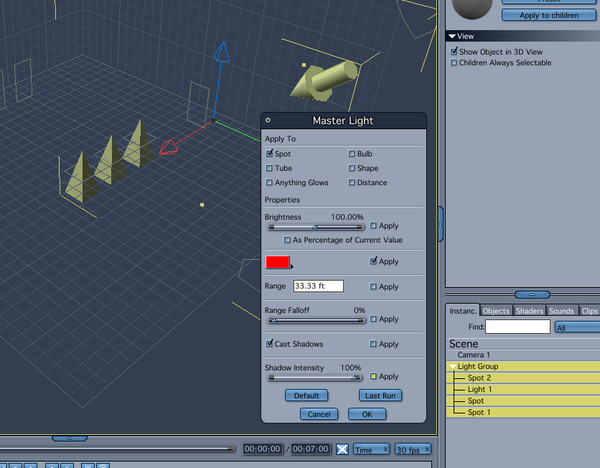Click the timeline scrubber handle
Viewport: 600px width, 468px height.
click(x=230, y=449)
